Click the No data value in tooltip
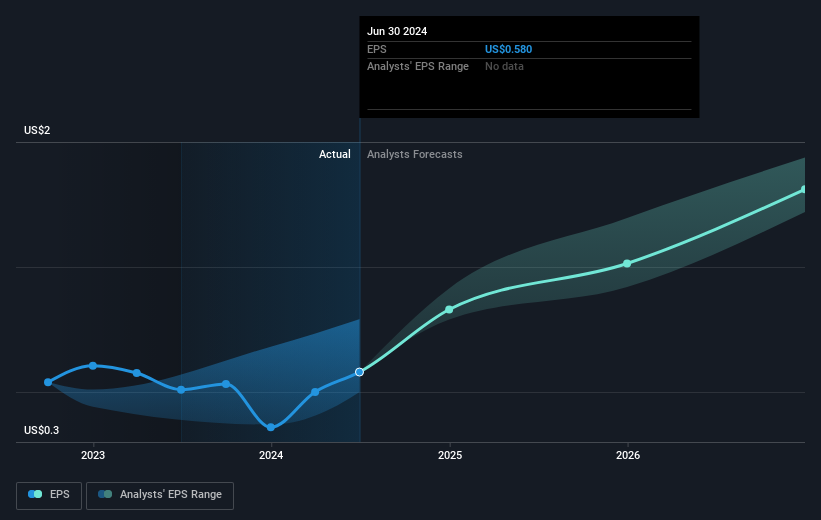The width and height of the screenshot is (821, 520). [x=504, y=67]
